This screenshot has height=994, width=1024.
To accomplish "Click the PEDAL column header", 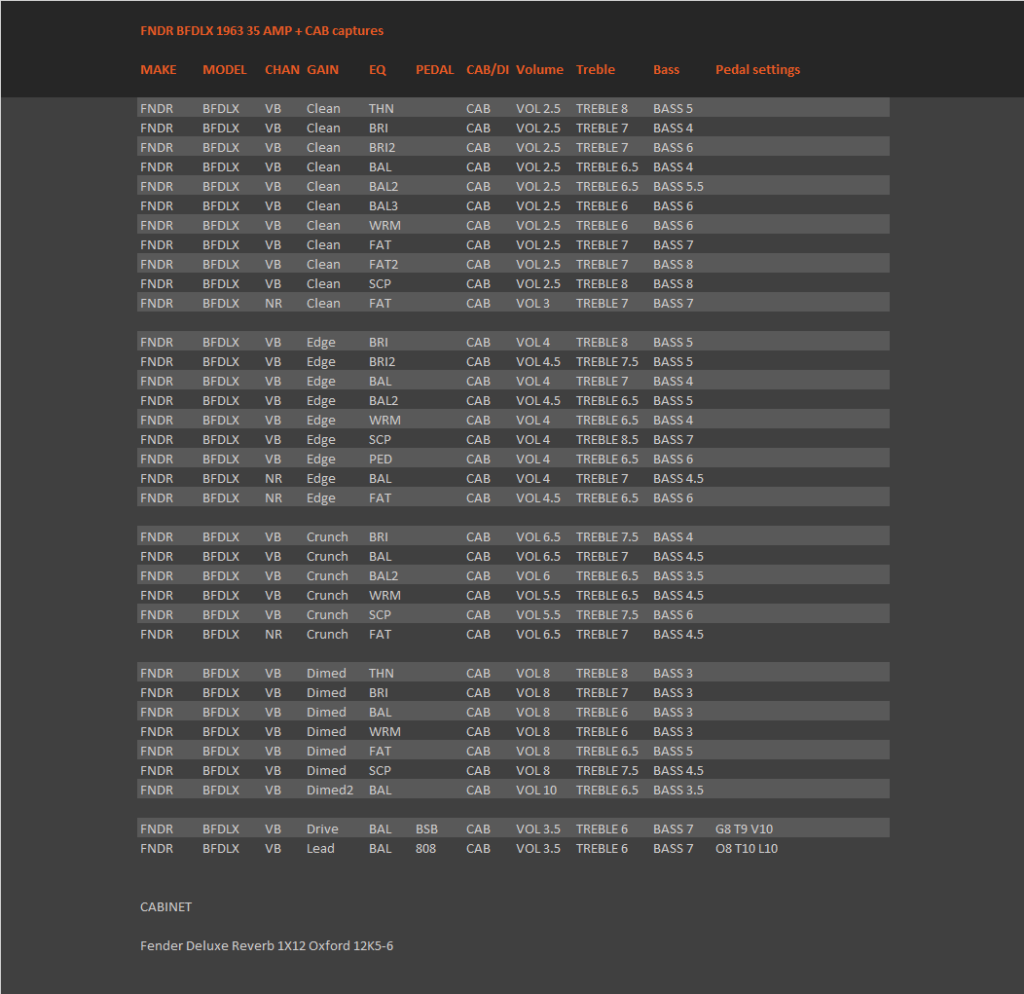I will click(434, 70).
